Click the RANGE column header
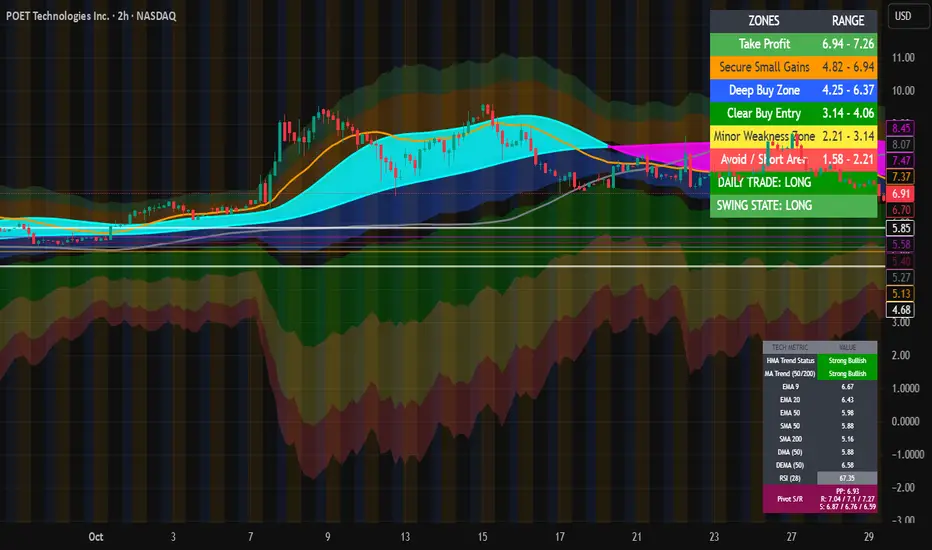 [848, 21]
